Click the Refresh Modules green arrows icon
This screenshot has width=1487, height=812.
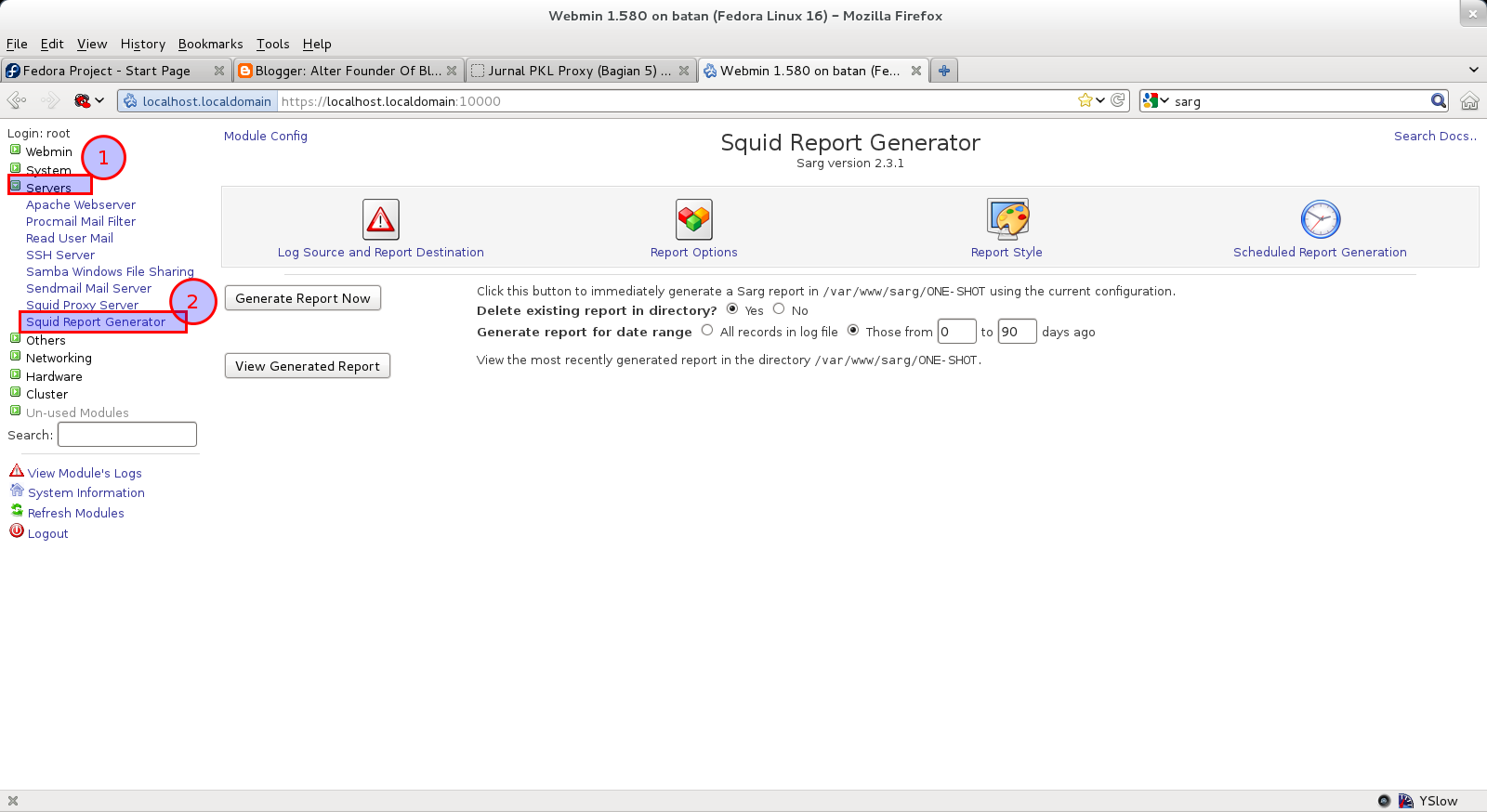(x=17, y=511)
